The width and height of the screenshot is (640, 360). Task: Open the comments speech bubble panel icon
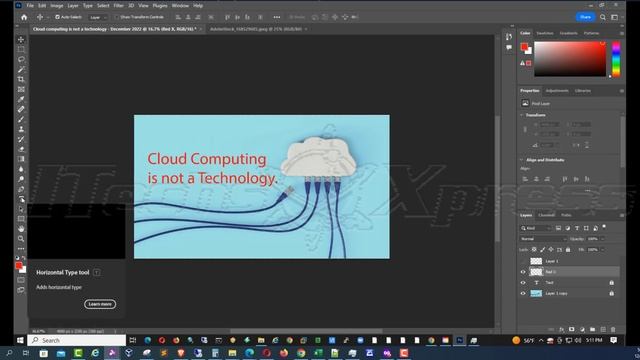[509, 47]
